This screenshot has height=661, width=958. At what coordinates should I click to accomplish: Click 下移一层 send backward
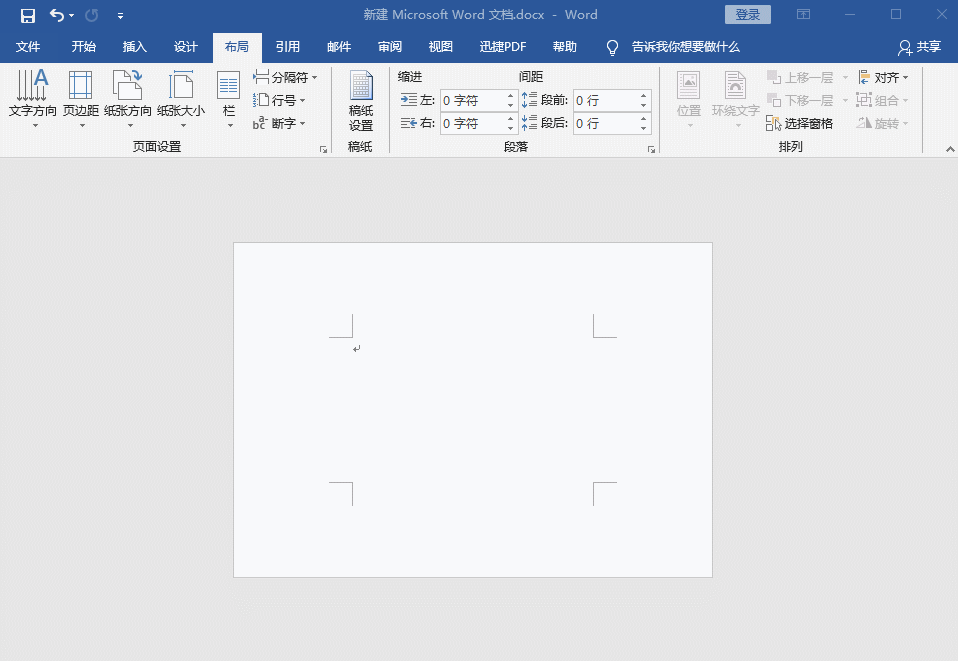[x=800, y=100]
